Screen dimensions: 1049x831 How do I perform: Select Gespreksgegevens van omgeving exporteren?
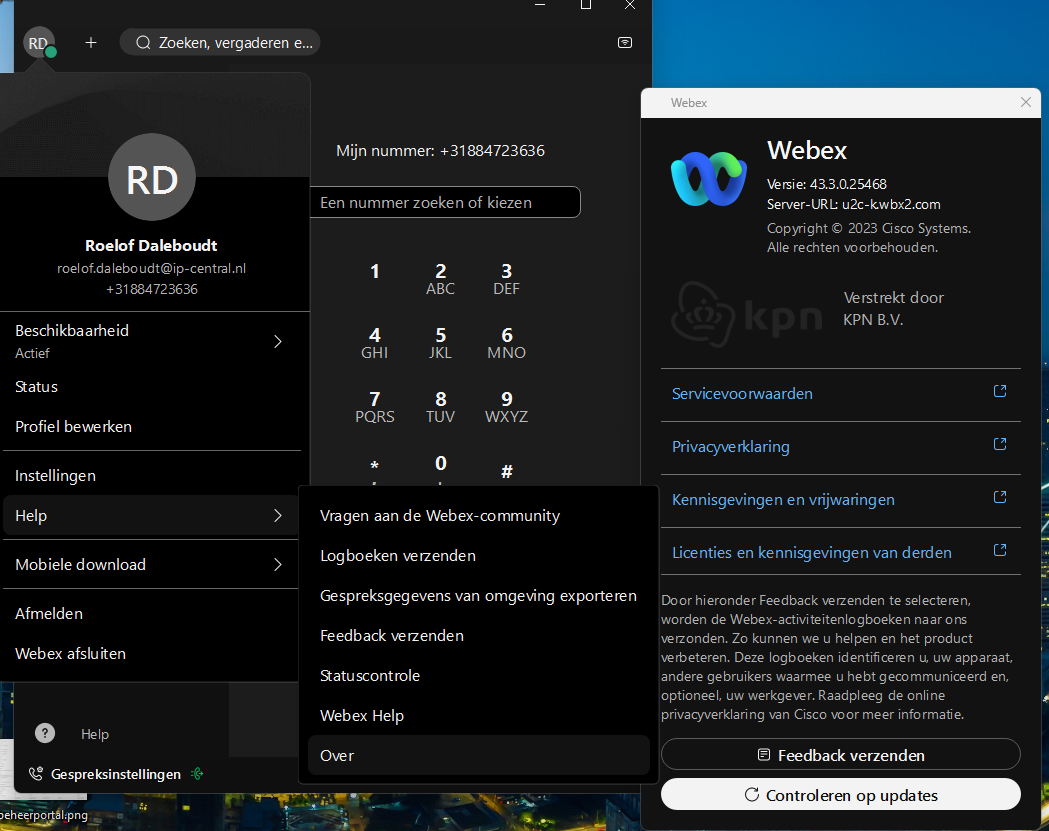(x=479, y=595)
